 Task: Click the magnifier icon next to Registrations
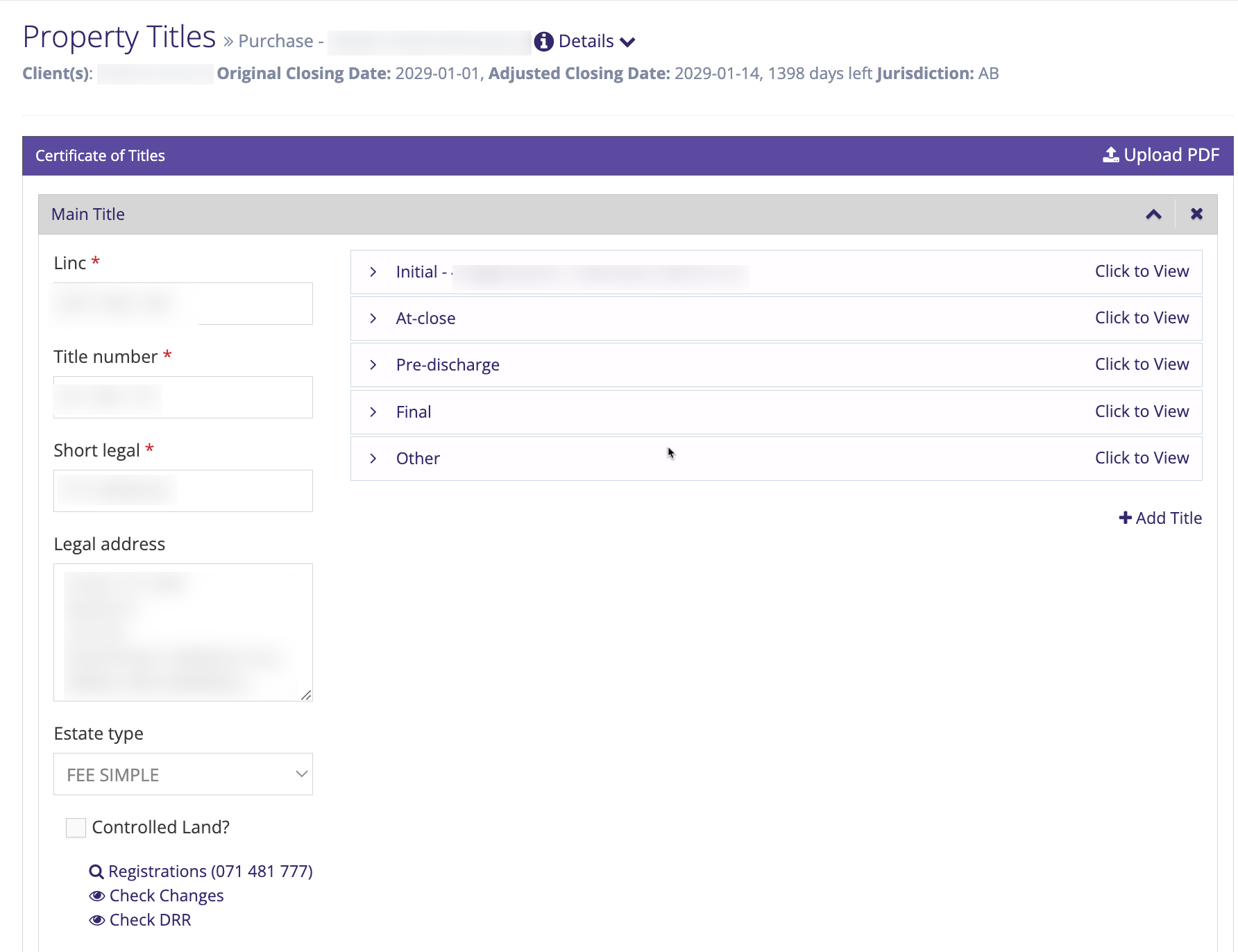click(x=96, y=872)
